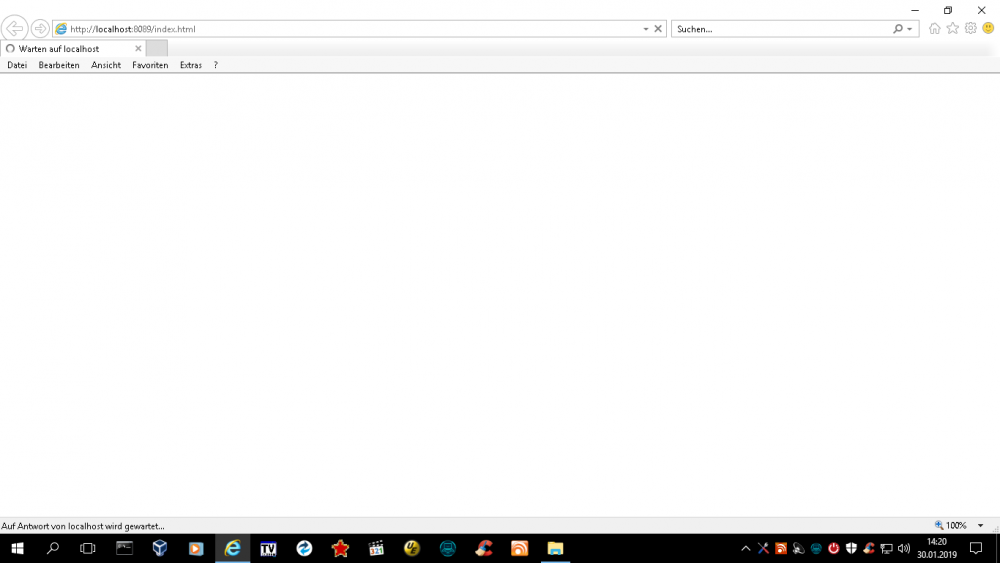The image size is (1000, 563).
Task: Click the orange RSS tray icon
Action: [x=781, y=548]
